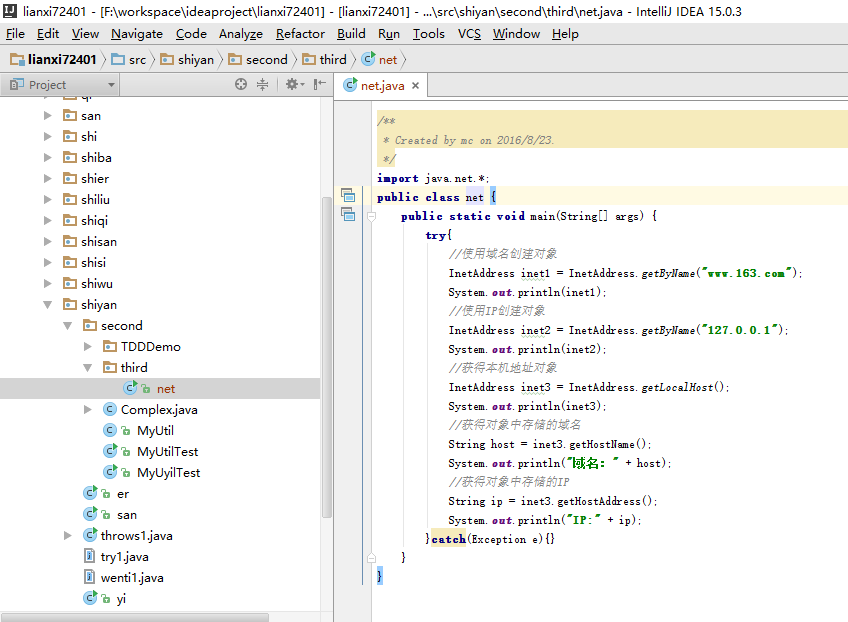Click shiyan in the breadcrumb bar
Image resolution: width=848 pixels, height=622 pixels.
(187, 59)
